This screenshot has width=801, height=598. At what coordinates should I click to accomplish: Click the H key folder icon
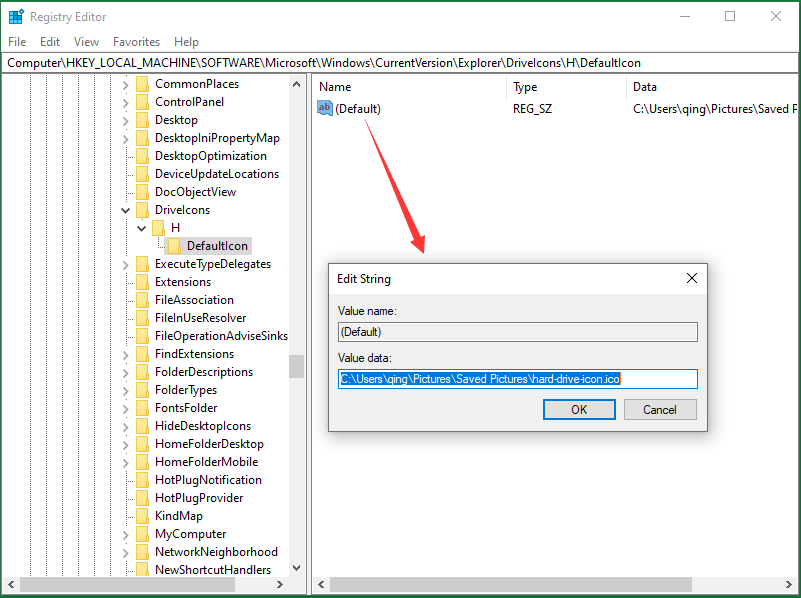coord(159,228)
